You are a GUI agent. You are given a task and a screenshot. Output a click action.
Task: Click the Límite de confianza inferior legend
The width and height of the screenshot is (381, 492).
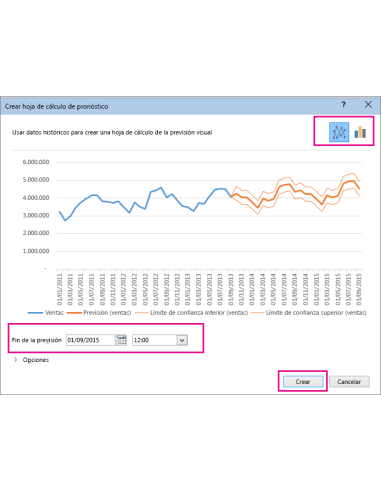tap(191, 313)
